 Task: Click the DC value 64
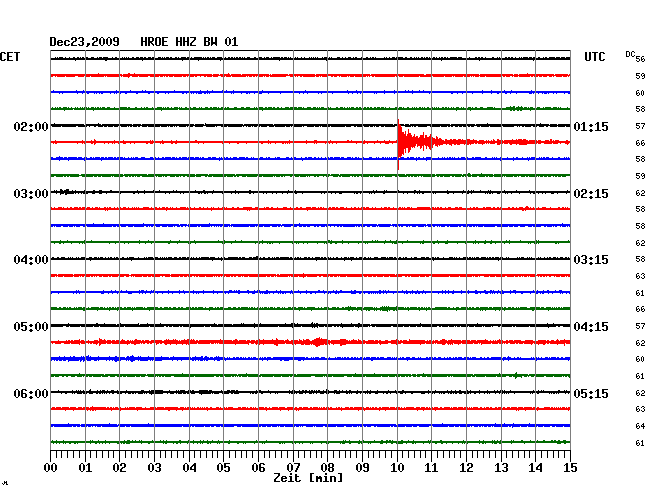click(640, 426)
